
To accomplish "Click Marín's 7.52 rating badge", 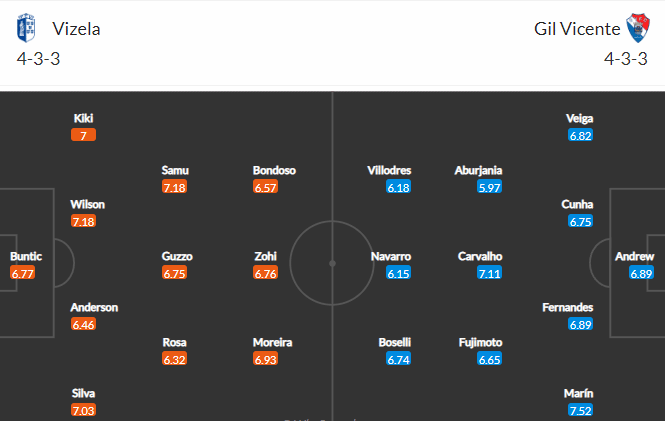I will tap(581, 410).
